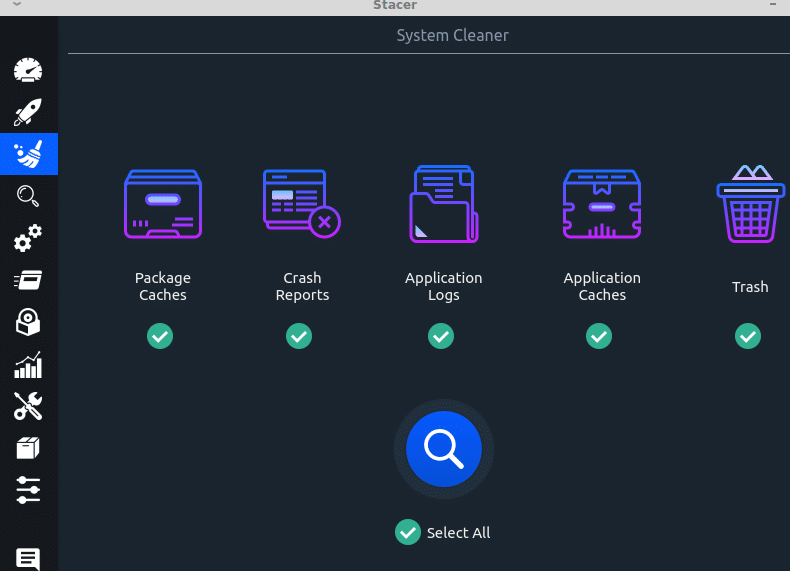Uncheck the Application Caches checkmark

tap(599, 336)
